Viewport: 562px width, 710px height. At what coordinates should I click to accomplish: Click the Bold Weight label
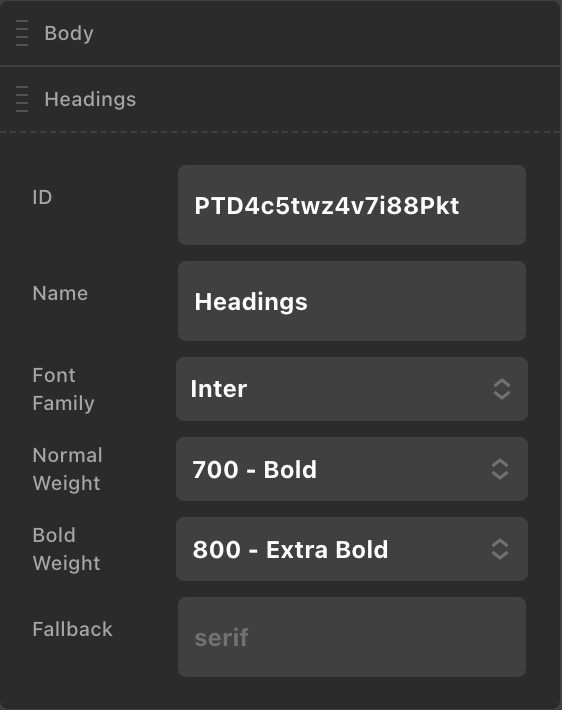67,549
